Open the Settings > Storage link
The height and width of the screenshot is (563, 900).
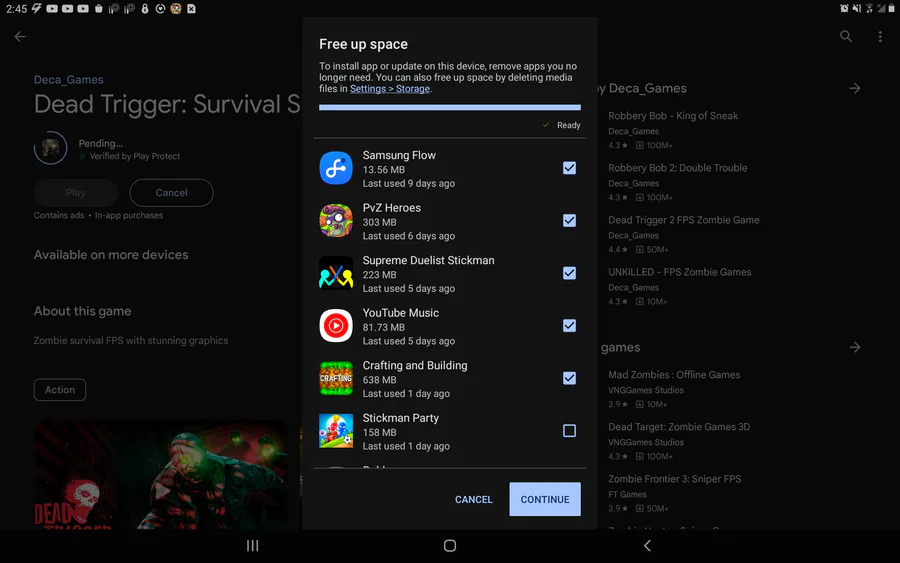click(390, 89)
